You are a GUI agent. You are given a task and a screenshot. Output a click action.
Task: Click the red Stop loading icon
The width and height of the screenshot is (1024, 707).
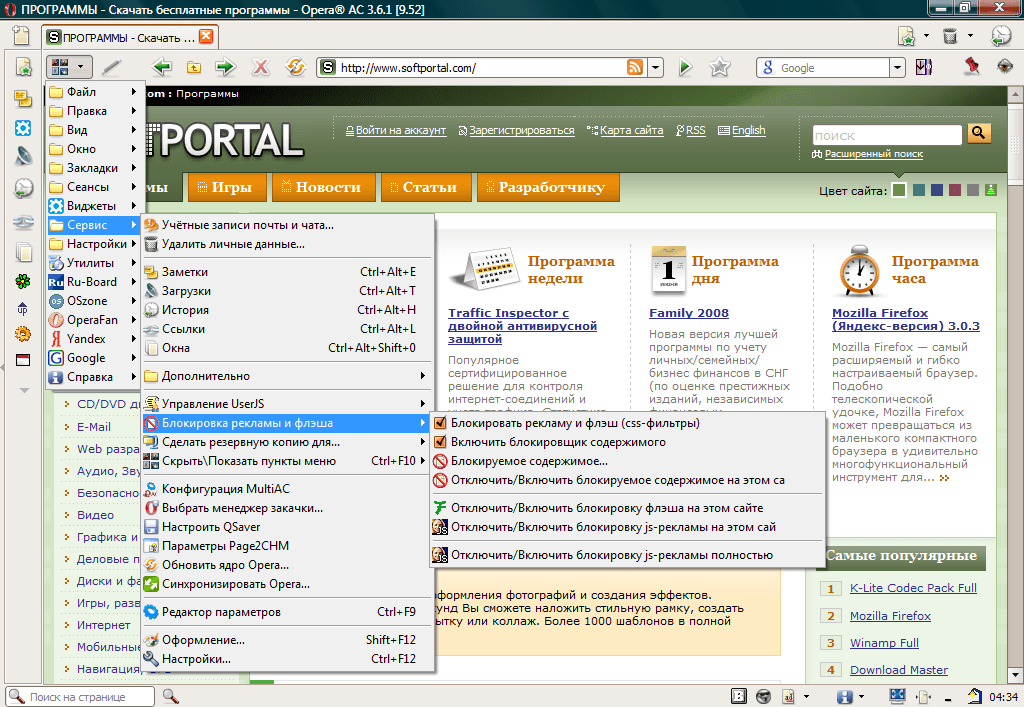pos(261,67)
